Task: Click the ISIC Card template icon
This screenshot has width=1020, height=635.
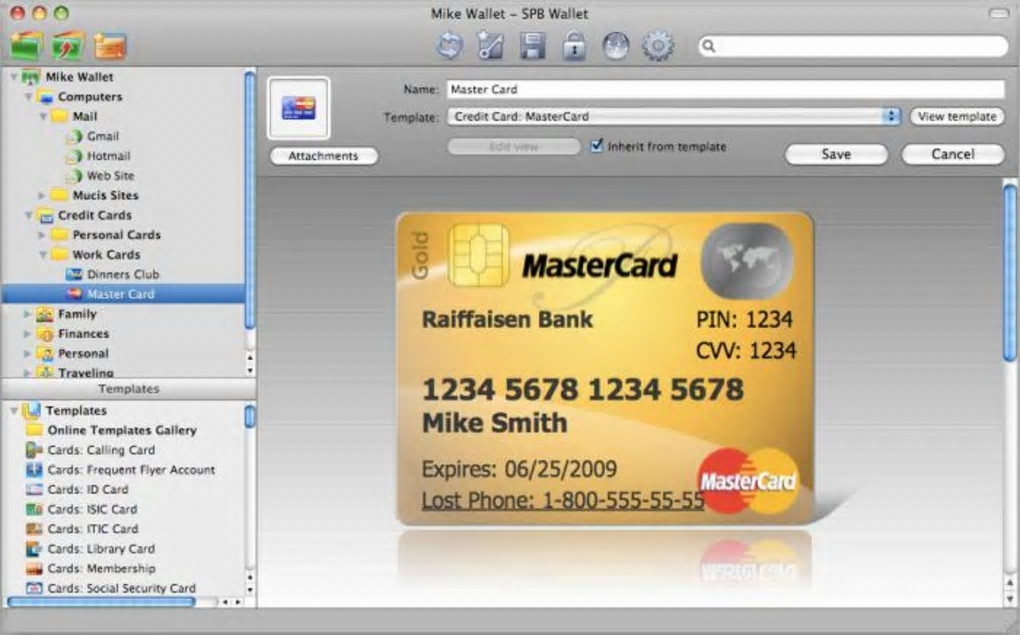Action: tap(34, 509)
